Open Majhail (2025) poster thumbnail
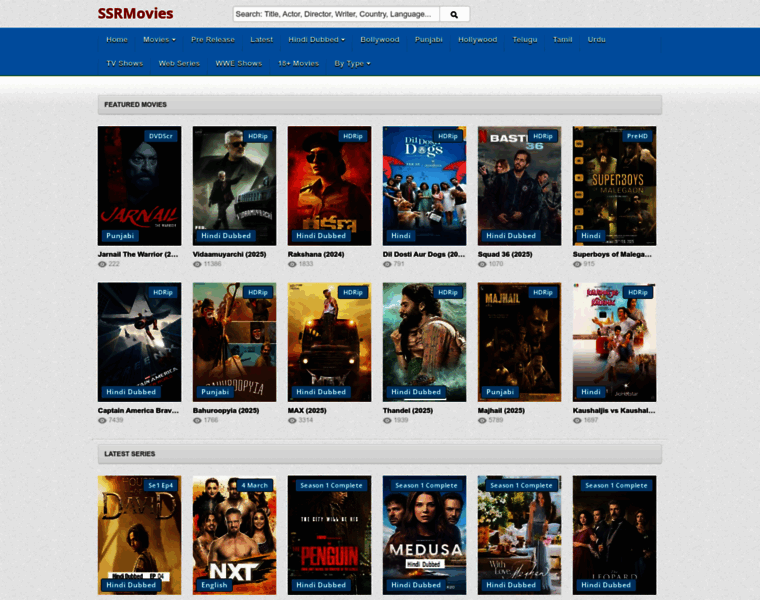This screenshot has height=600, width=760. pos(520,342)
